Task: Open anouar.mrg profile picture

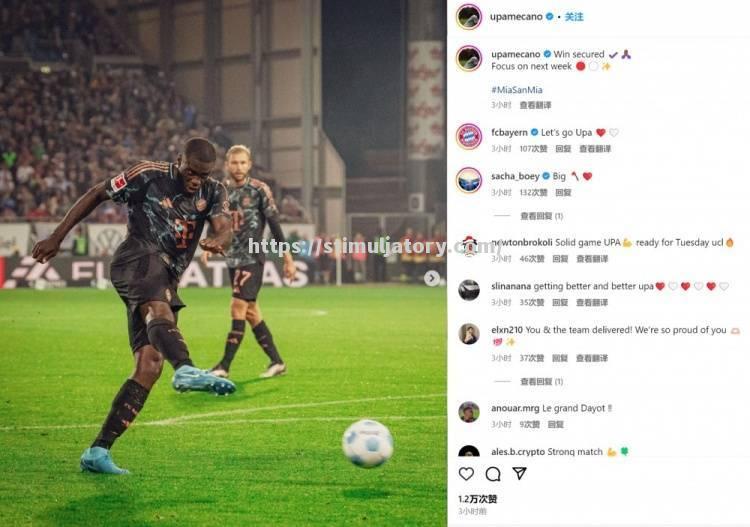Action: (x=469, y=412)
